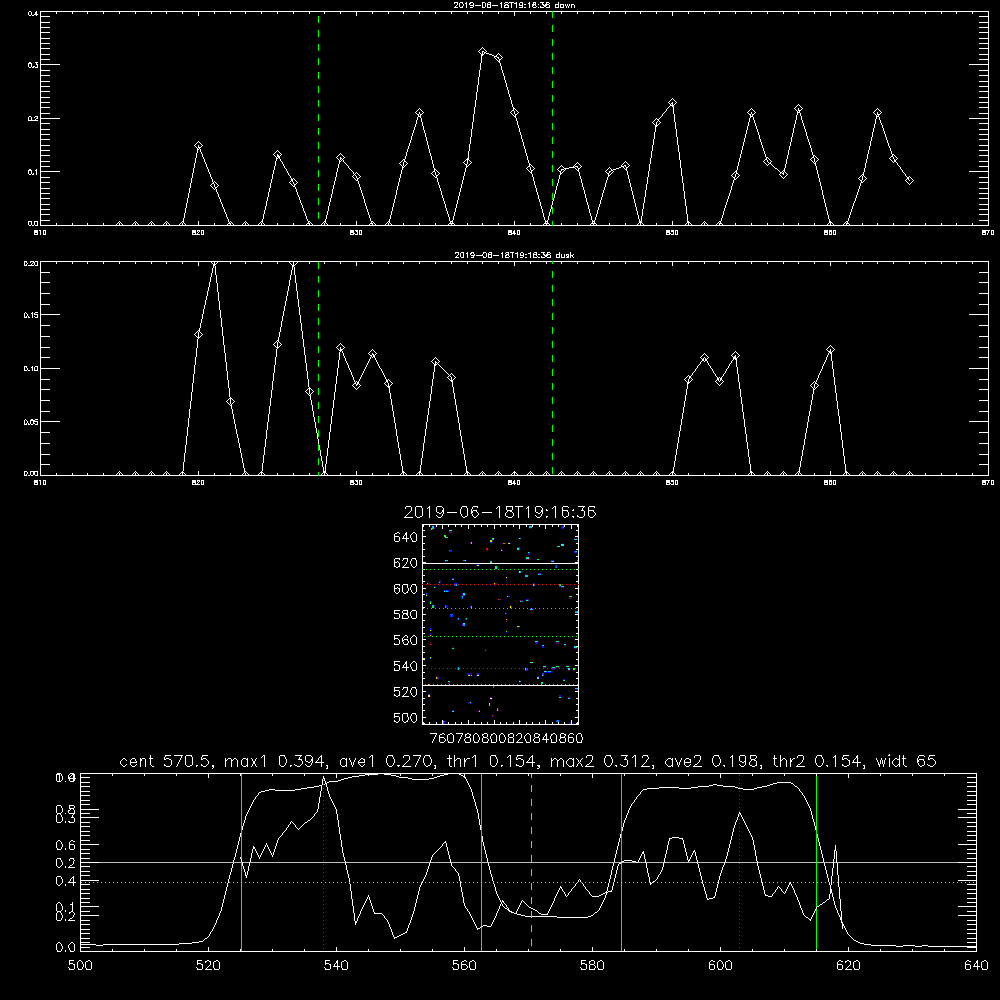Click the dawn plot peak diamond near x 850
Screen dimensions: 1000x1000
[x=672, y=103]
